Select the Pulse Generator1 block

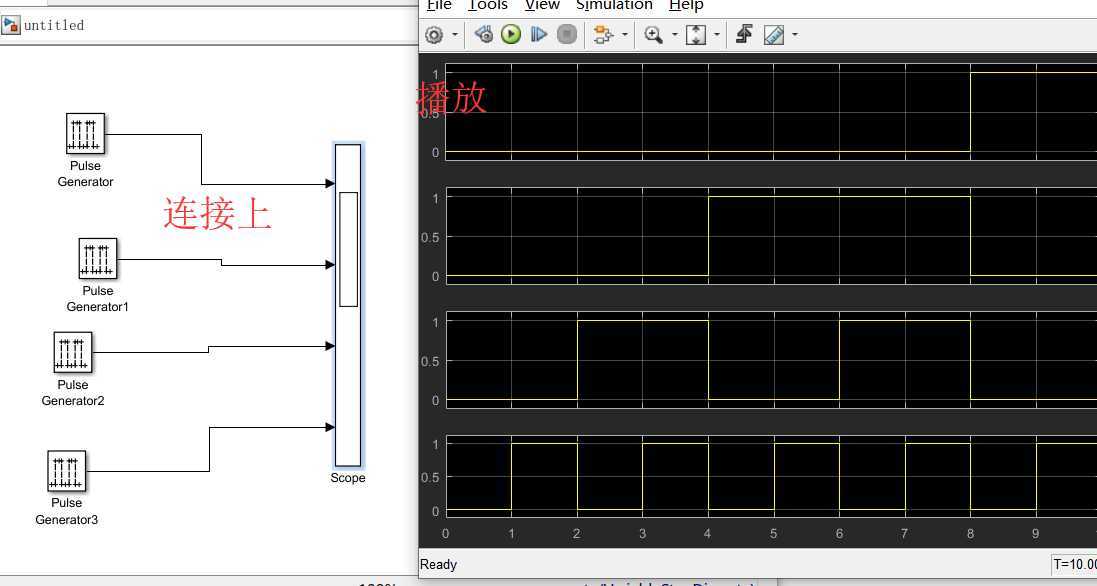coord(98,259)
